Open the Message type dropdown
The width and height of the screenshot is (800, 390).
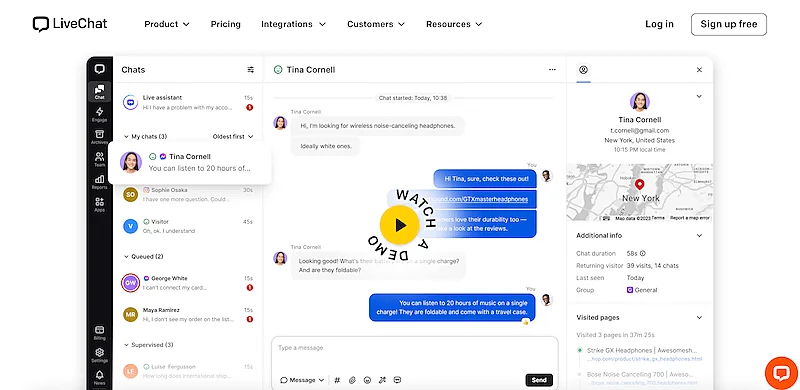point(302,380)
